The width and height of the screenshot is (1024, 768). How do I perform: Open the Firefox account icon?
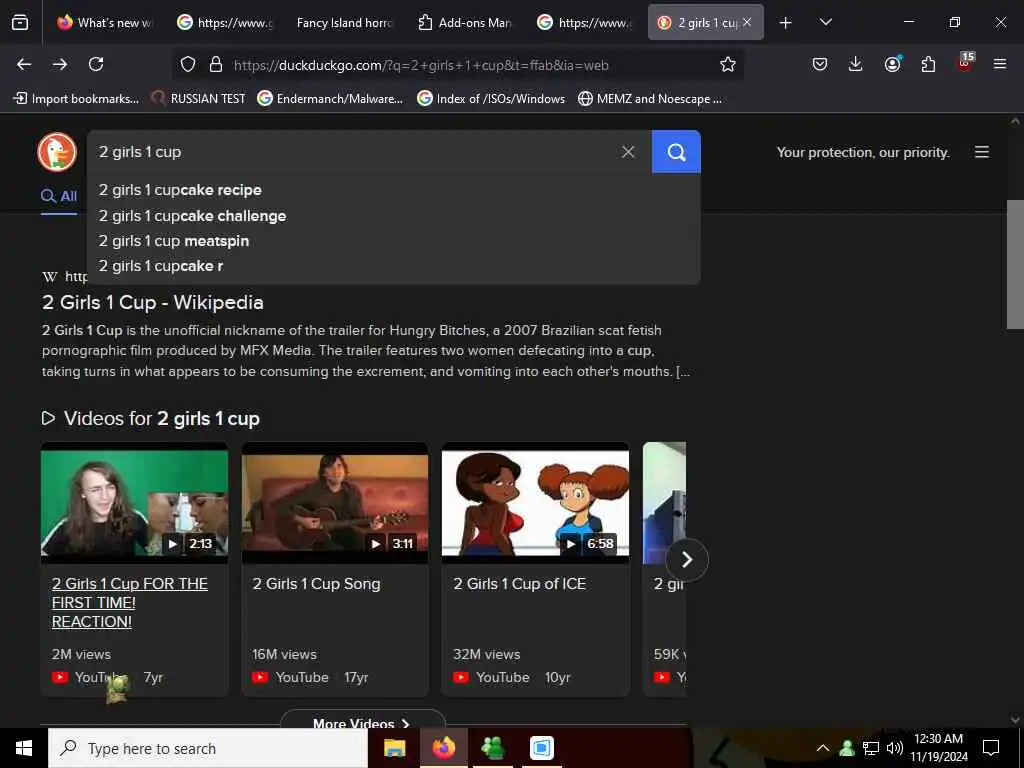coord(892,64)
